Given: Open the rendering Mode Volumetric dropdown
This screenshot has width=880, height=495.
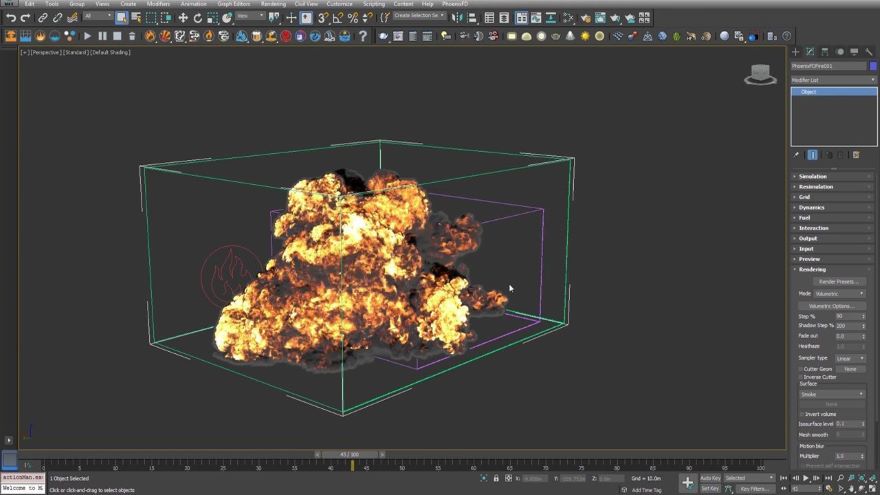Looking at the screenshot, I should point(839,294).
